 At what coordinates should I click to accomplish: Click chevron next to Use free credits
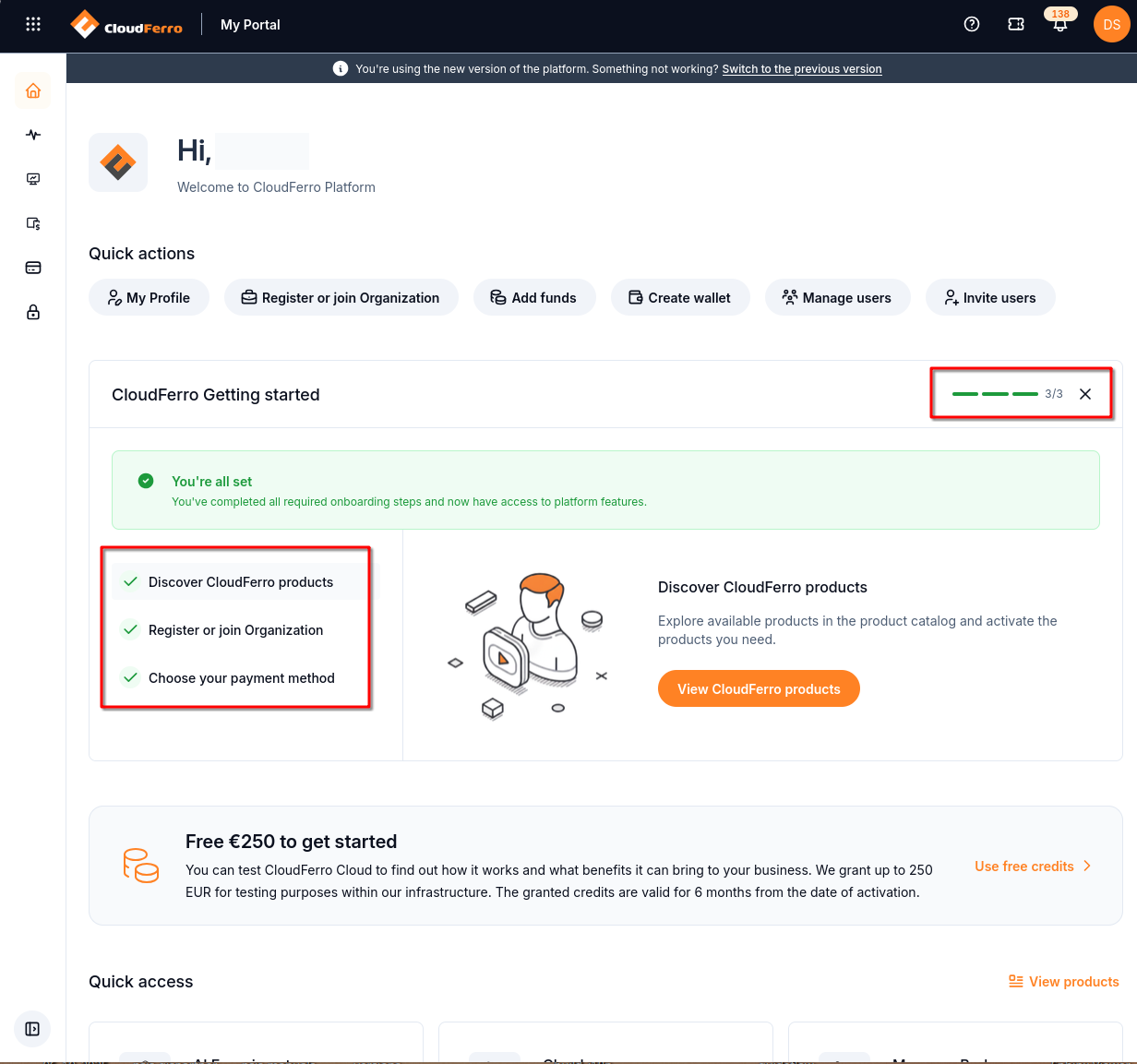[x=1087, y=866]
